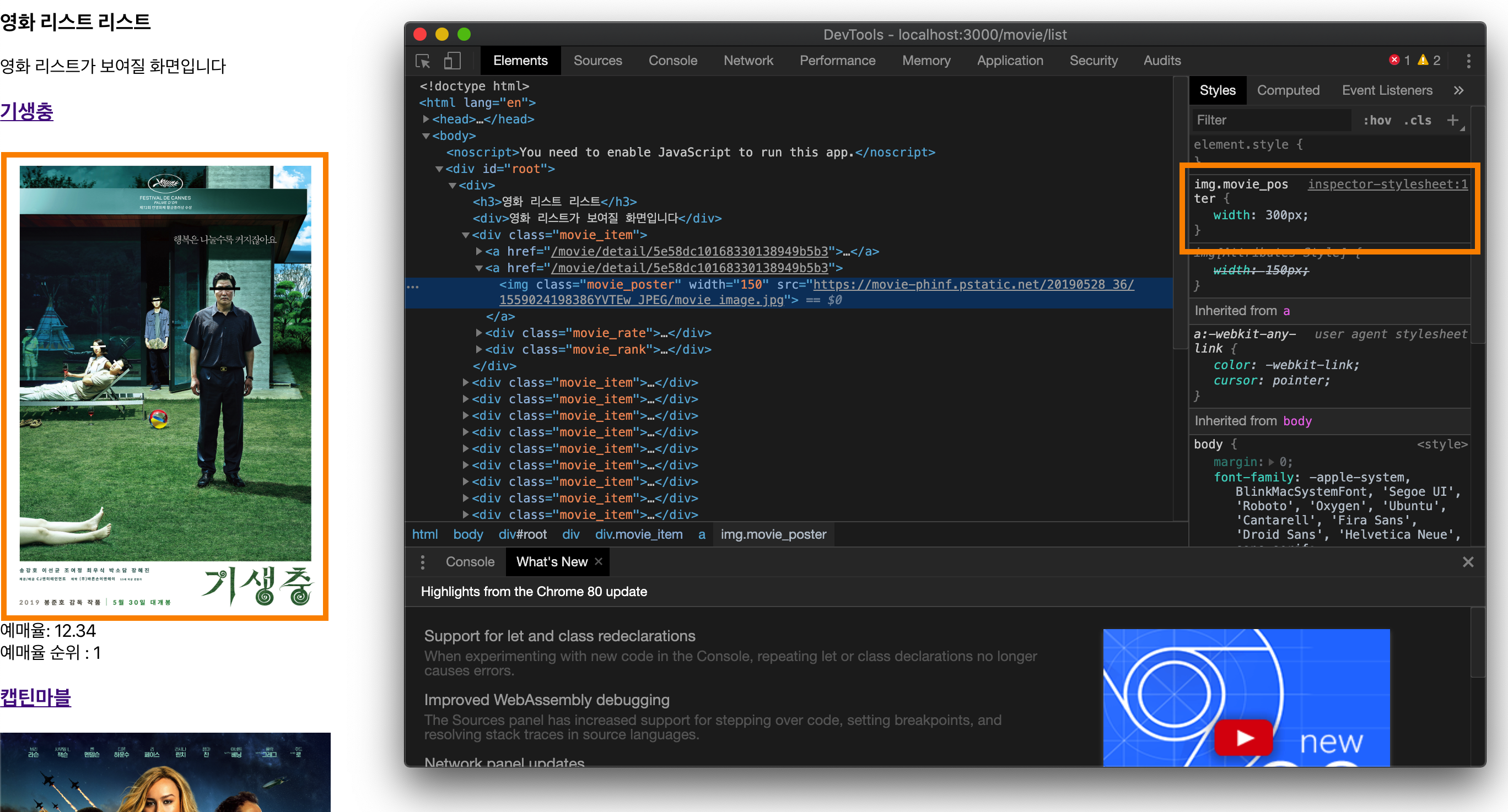Click the Styles Filter input field
This screenshot has height=812, width=1508.
pyautogui.click(x=1272, y=120)
